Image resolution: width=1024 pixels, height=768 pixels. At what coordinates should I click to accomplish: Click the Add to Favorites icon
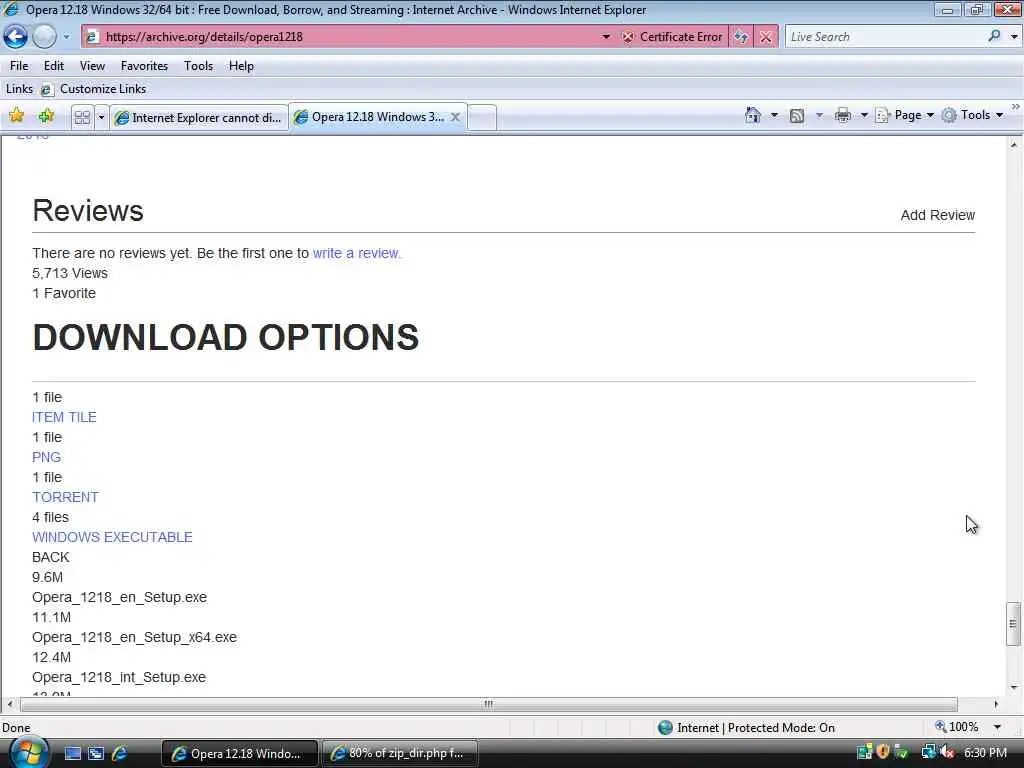pos(46,116)
